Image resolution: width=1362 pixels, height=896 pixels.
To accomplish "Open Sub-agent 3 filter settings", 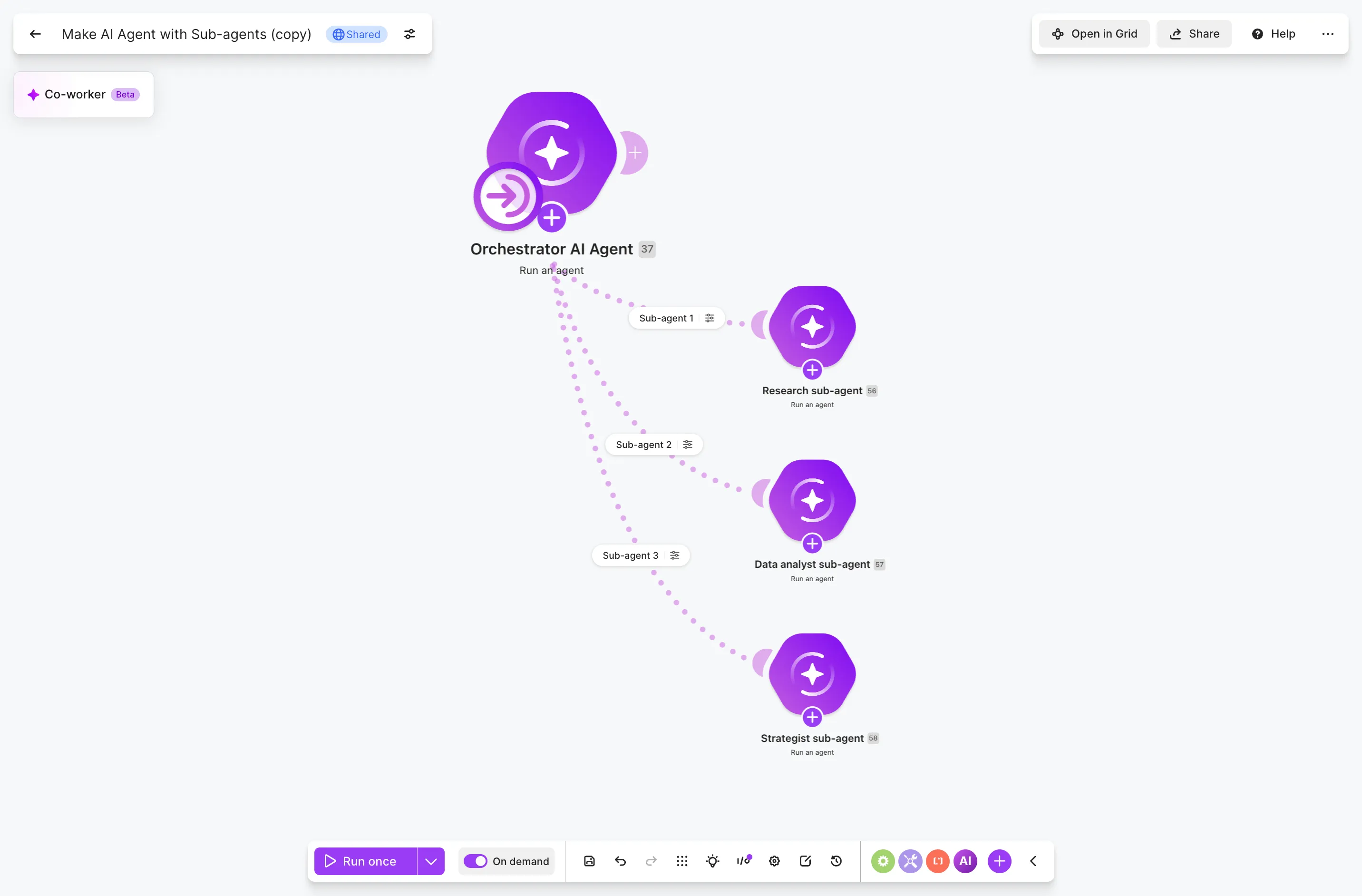I will click(675, 555).
